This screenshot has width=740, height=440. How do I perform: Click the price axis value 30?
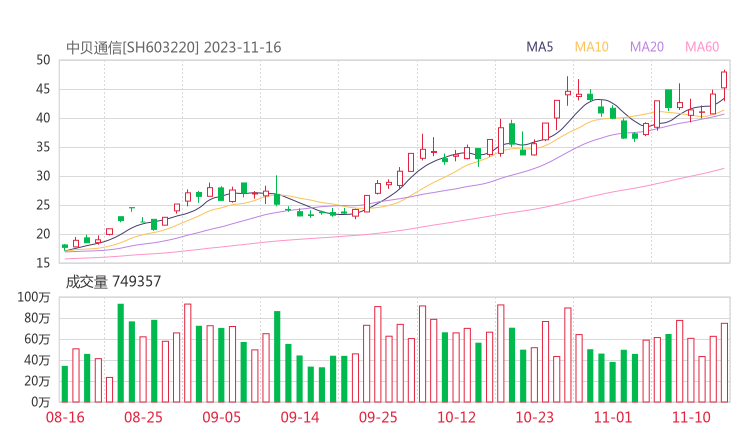[43, 176]
